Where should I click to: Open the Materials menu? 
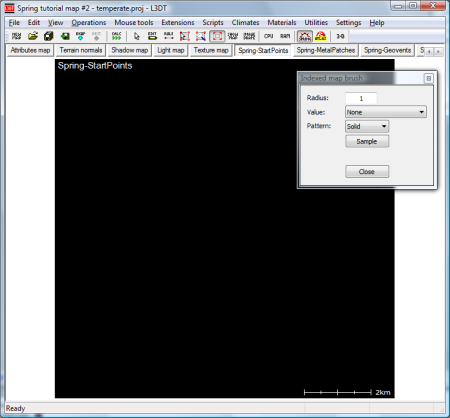pos(282,23)
